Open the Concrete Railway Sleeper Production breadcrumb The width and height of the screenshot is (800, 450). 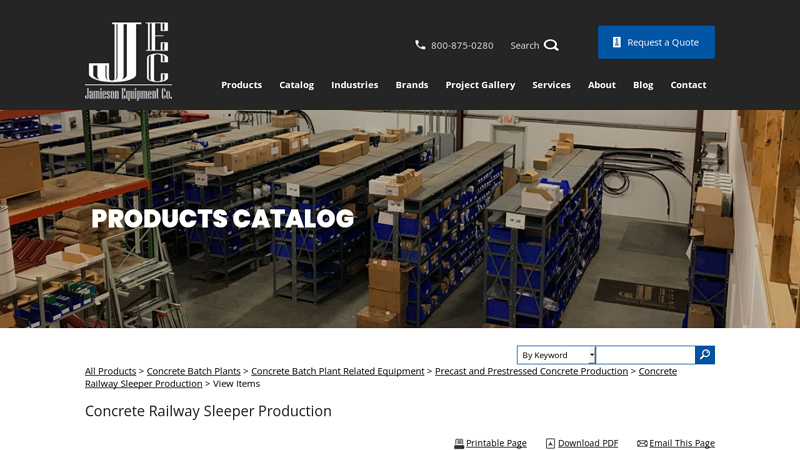(x=143, y=384)
